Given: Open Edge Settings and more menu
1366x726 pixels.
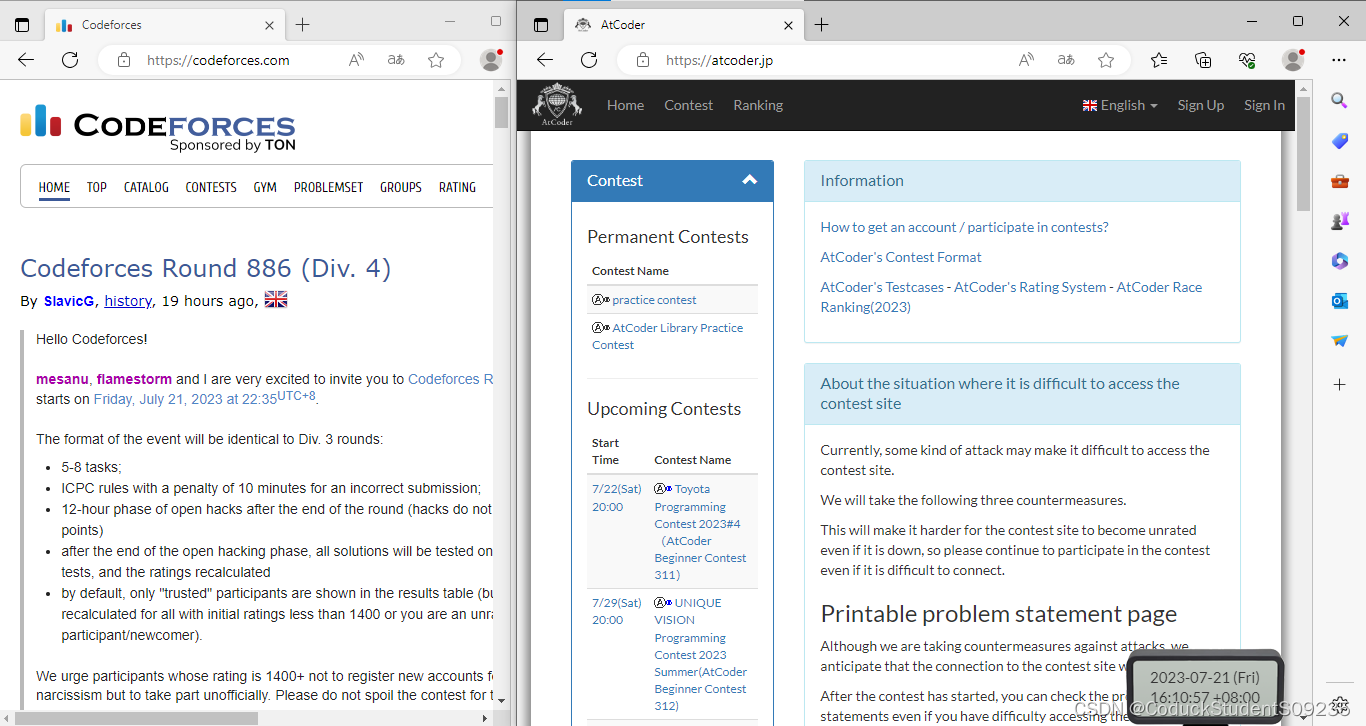Looking at the screenshot, I should pos(1339,60).
